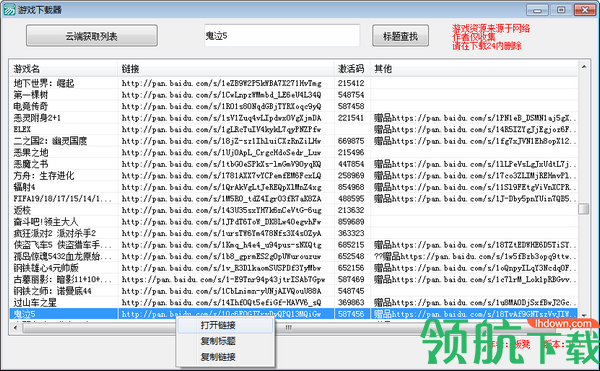Close the 游戏下载器 window
The width and height of the screenshot is (600, 371).
pos(585,10)
